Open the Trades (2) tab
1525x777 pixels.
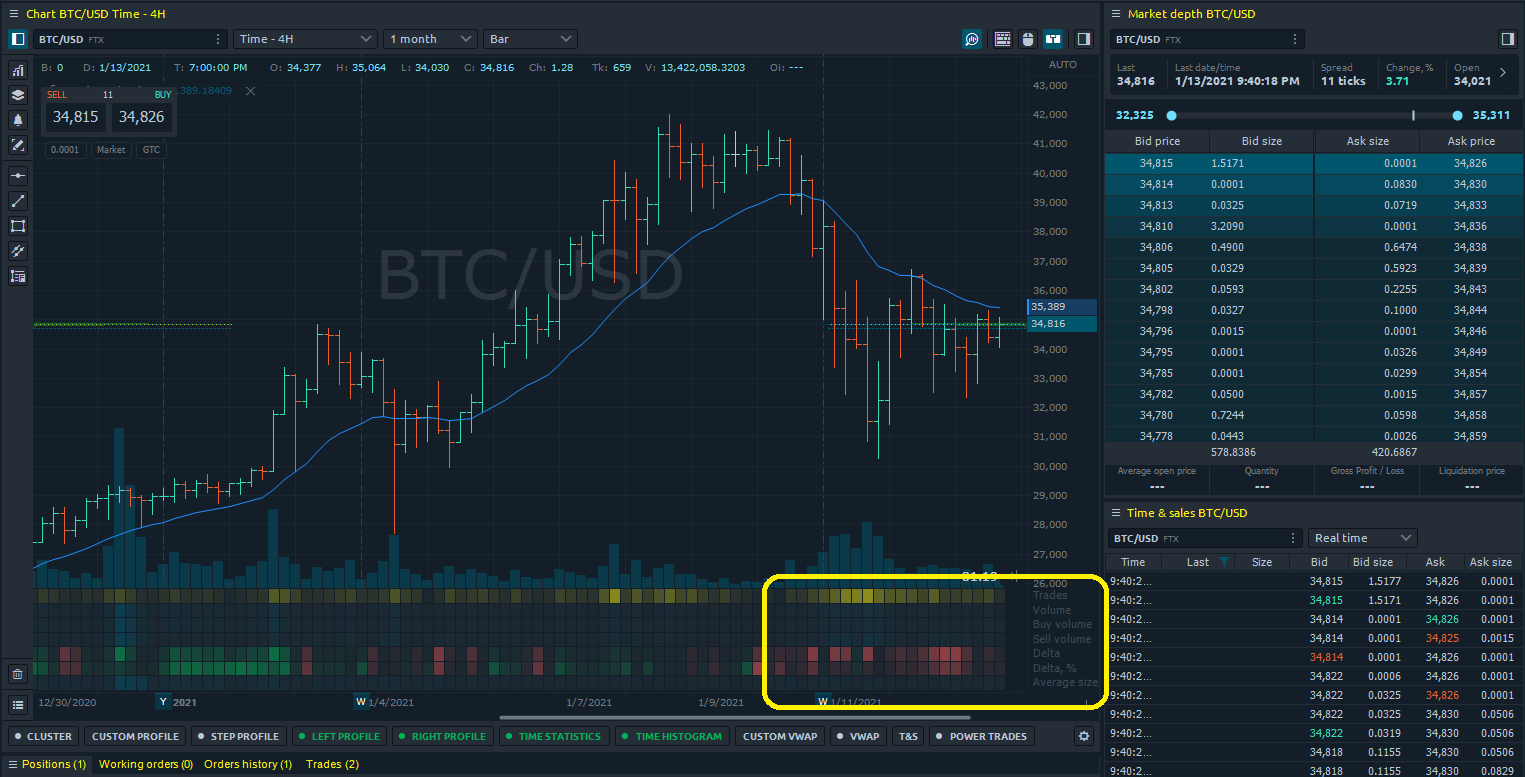(332, 764)
